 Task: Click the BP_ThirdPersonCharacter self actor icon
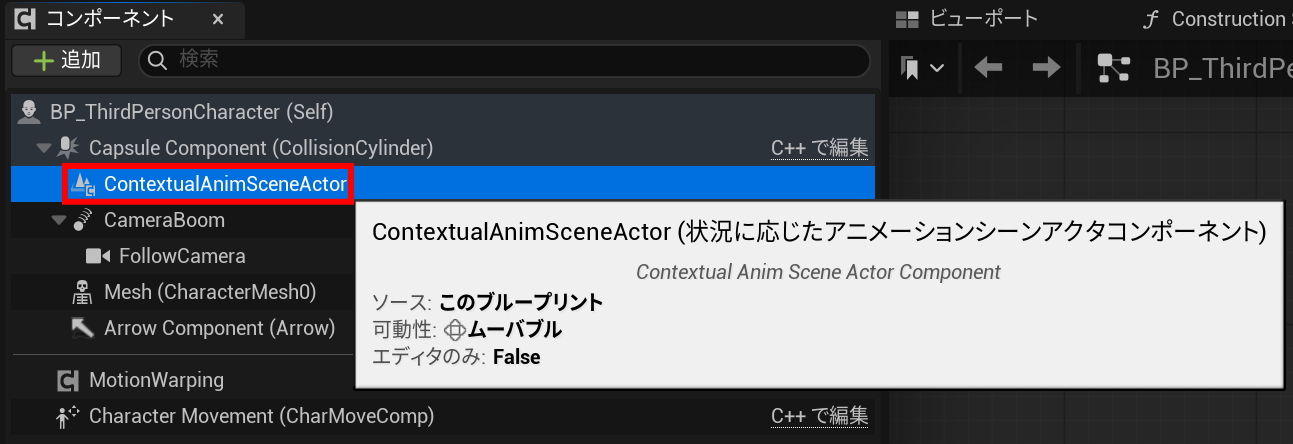coord(29,111)
